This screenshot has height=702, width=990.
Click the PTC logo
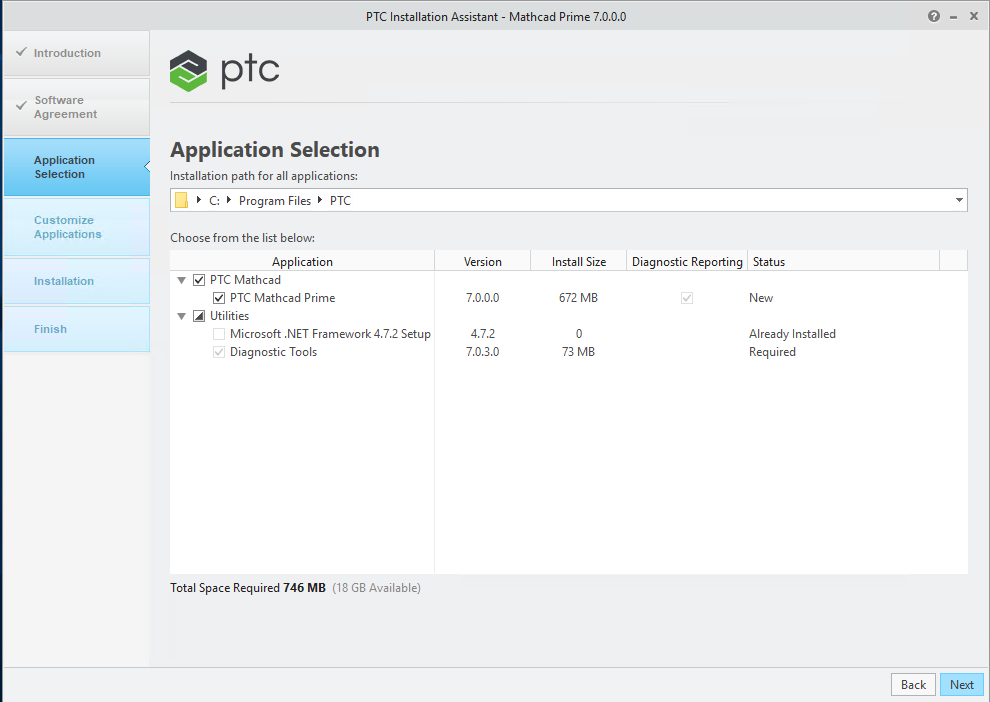[x=225, y=71]
